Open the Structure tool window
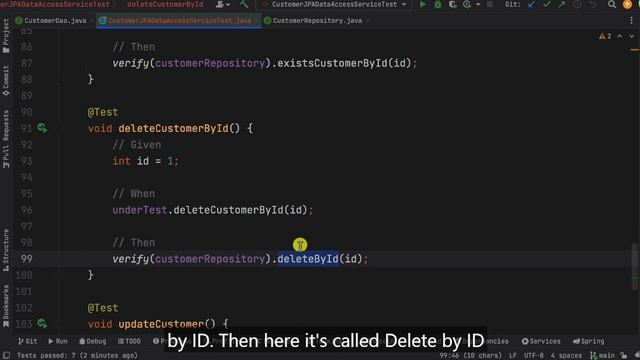The width and height of the screenshot is (640, 360). click(x=6, y=250)
